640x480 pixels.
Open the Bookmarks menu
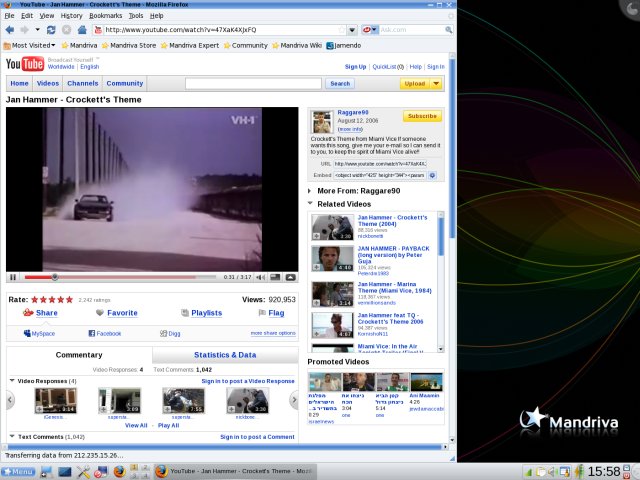(x=105, y=16)
